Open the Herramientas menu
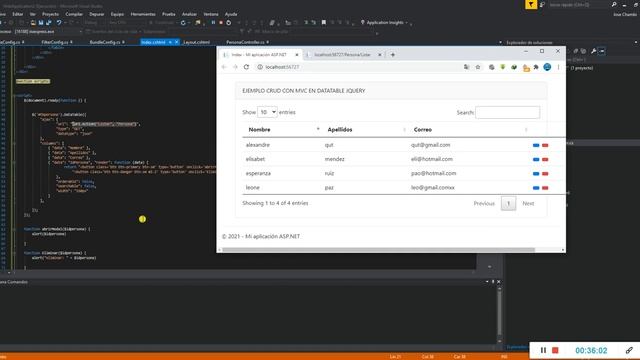This screenshot has height=360, width=640. (x=143, y=14)
